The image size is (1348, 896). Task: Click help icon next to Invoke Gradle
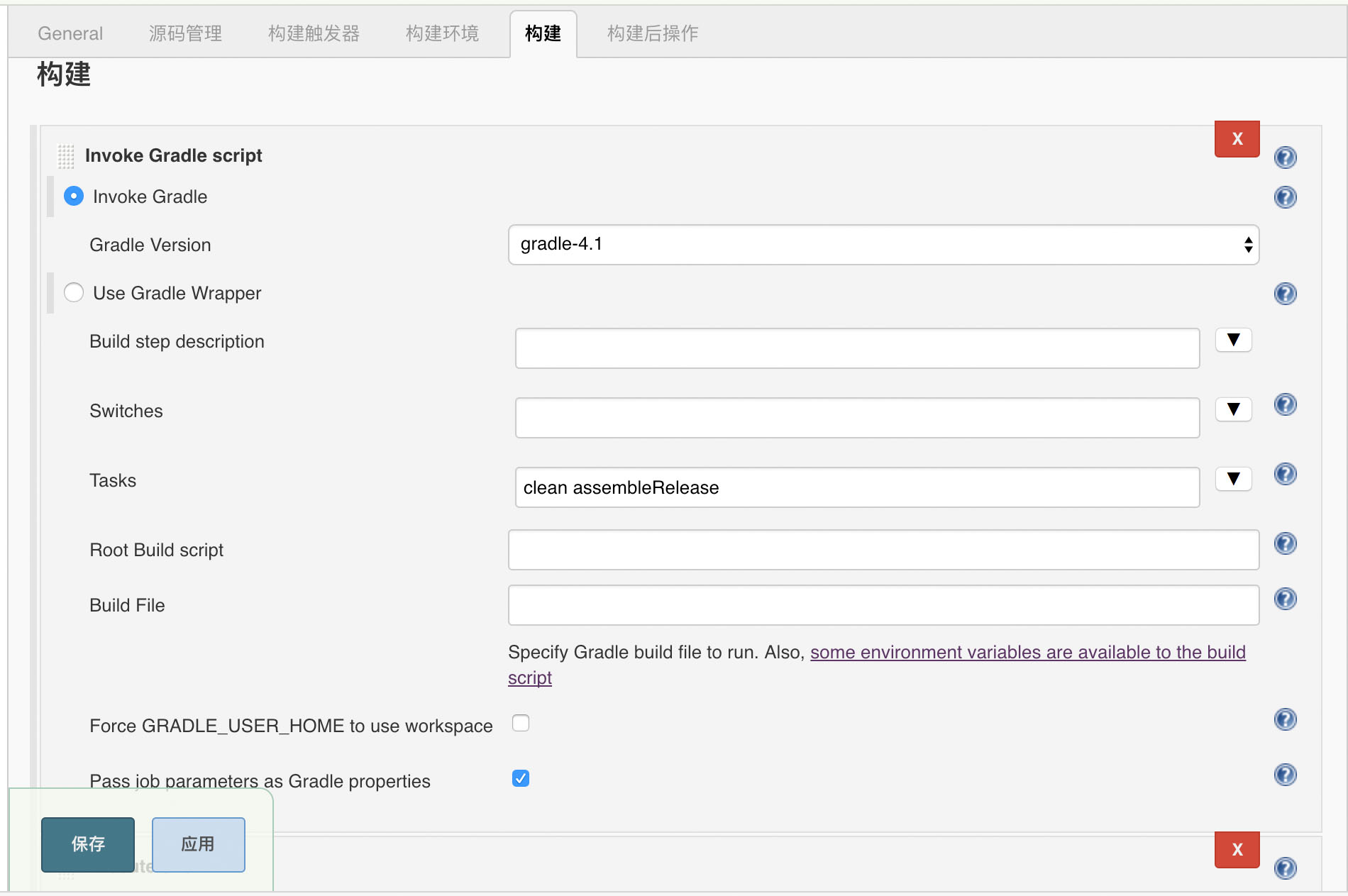1285,197
